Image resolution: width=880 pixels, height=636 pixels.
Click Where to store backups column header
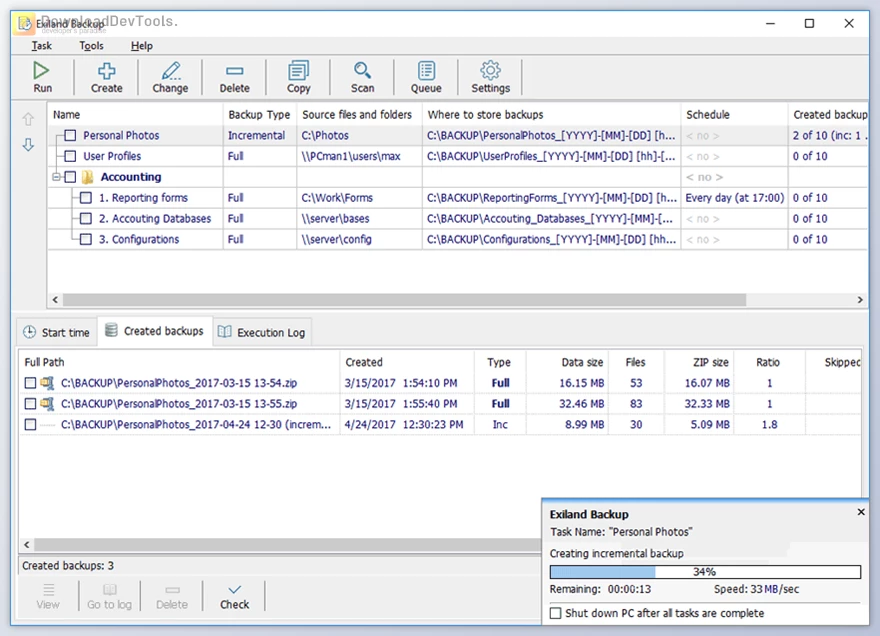point(551,115)
